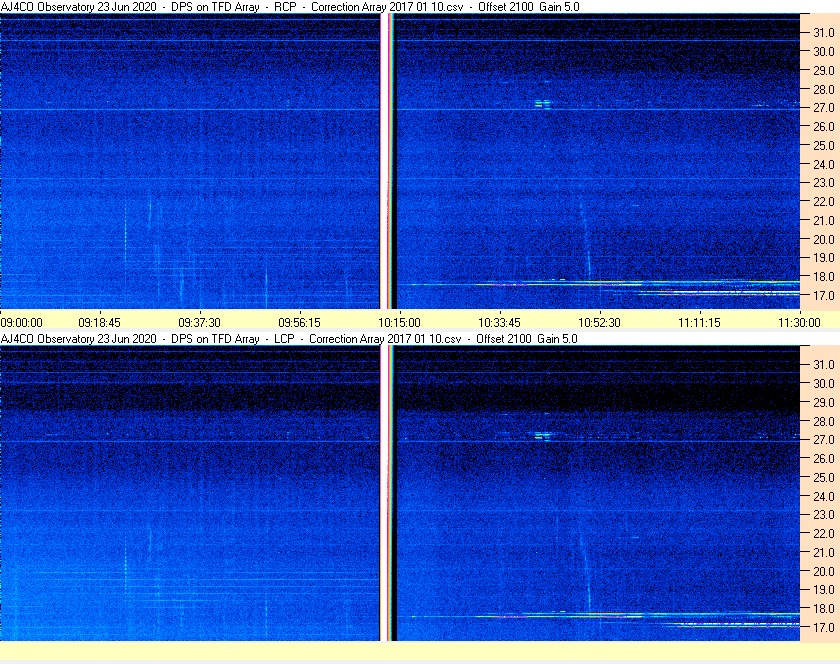The height and width of the screenshot is (664, 840).
Task: Pick the 31.0 frequency label in LCP panel
Action: (x=824, y=364)
